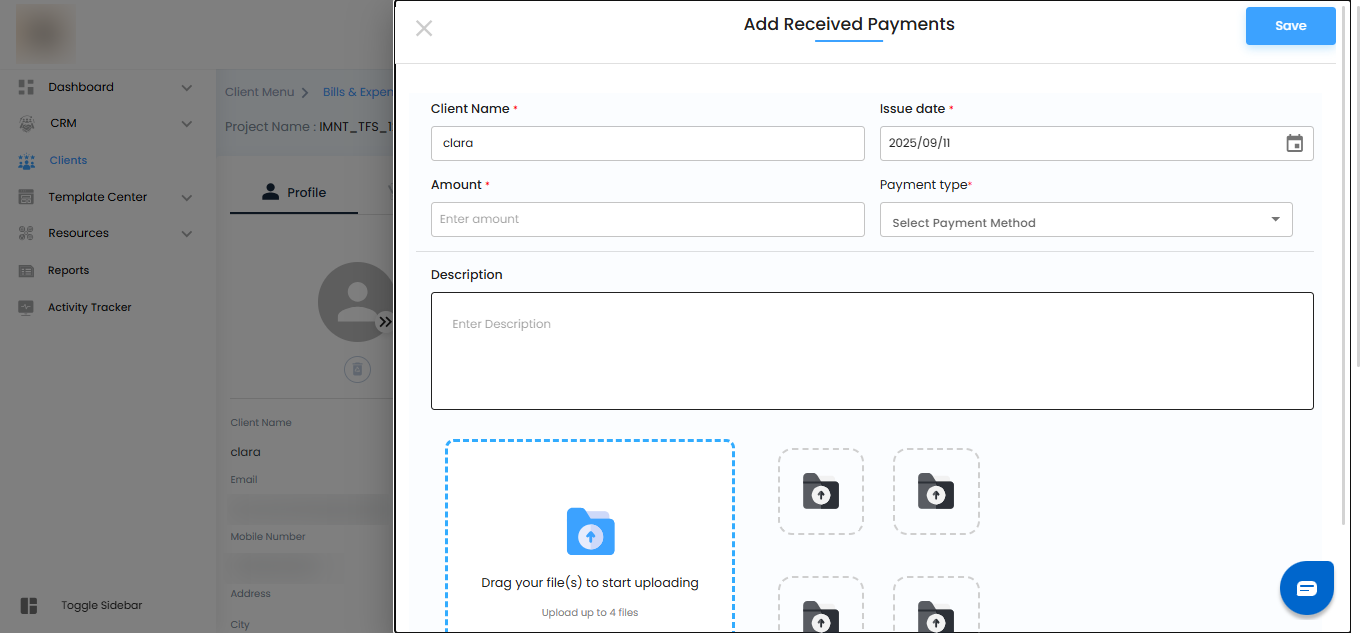
Task: Open Template Center in the sidebar
Action: pos(98,197)
